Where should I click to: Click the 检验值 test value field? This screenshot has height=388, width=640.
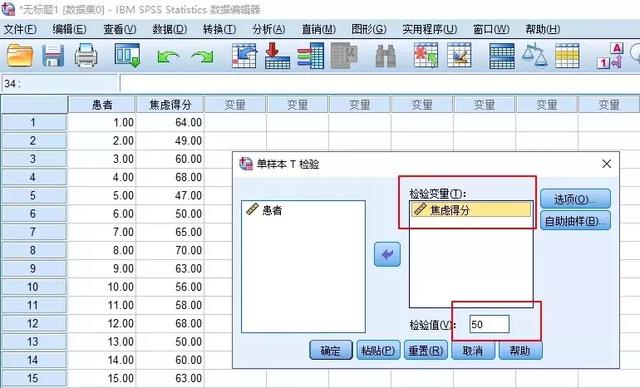click(x=489, y=324)
